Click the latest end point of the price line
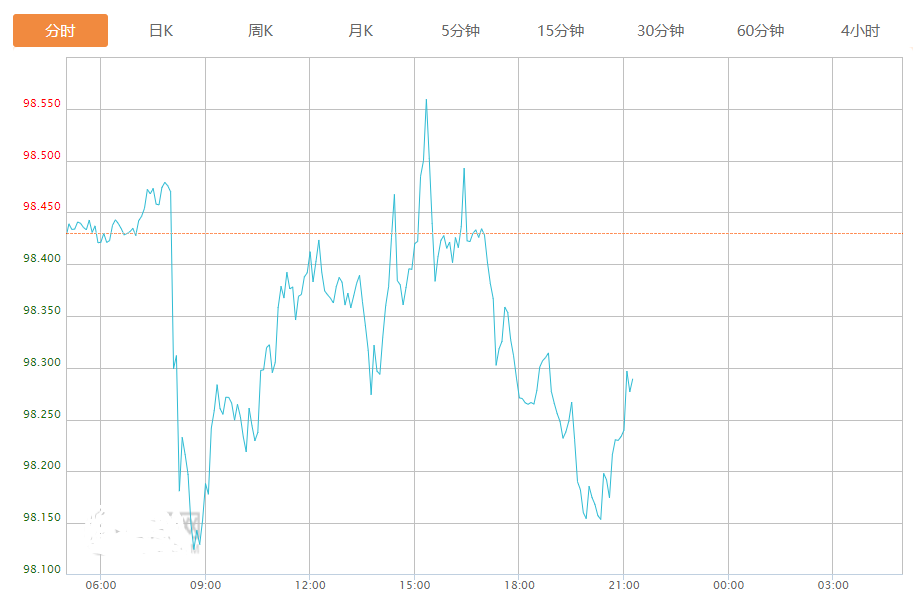921x596 pixels. pyautogui.click(x=632, y=379)
